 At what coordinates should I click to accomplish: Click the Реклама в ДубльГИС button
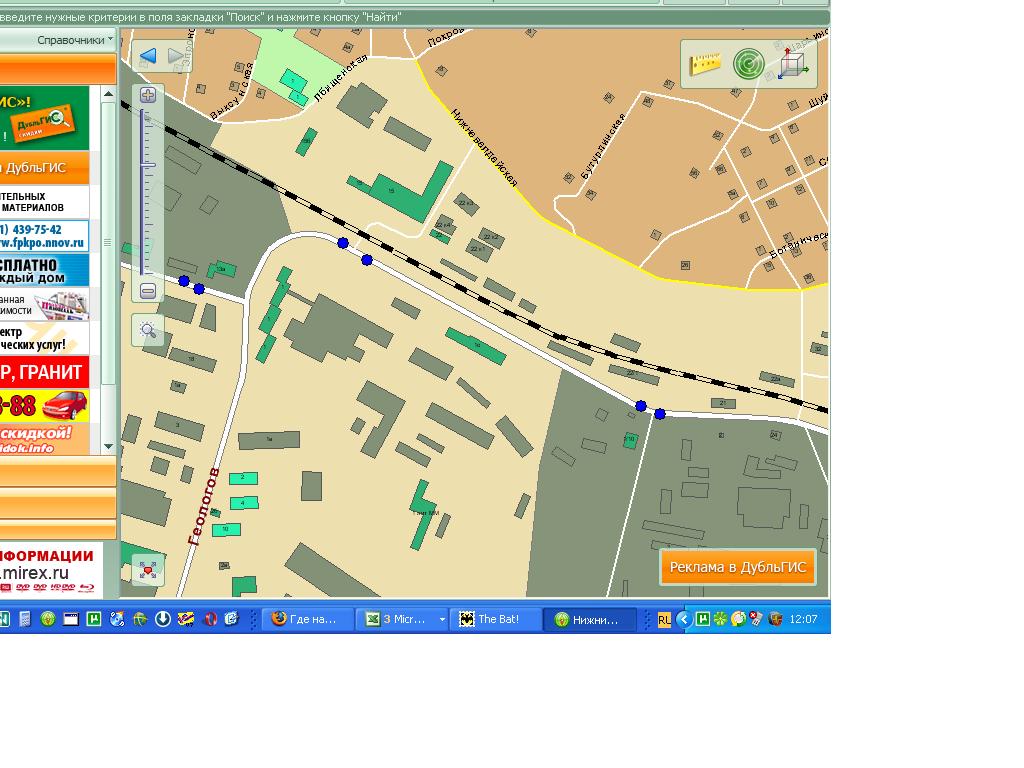pyautogui.click(x=737, y=567)
